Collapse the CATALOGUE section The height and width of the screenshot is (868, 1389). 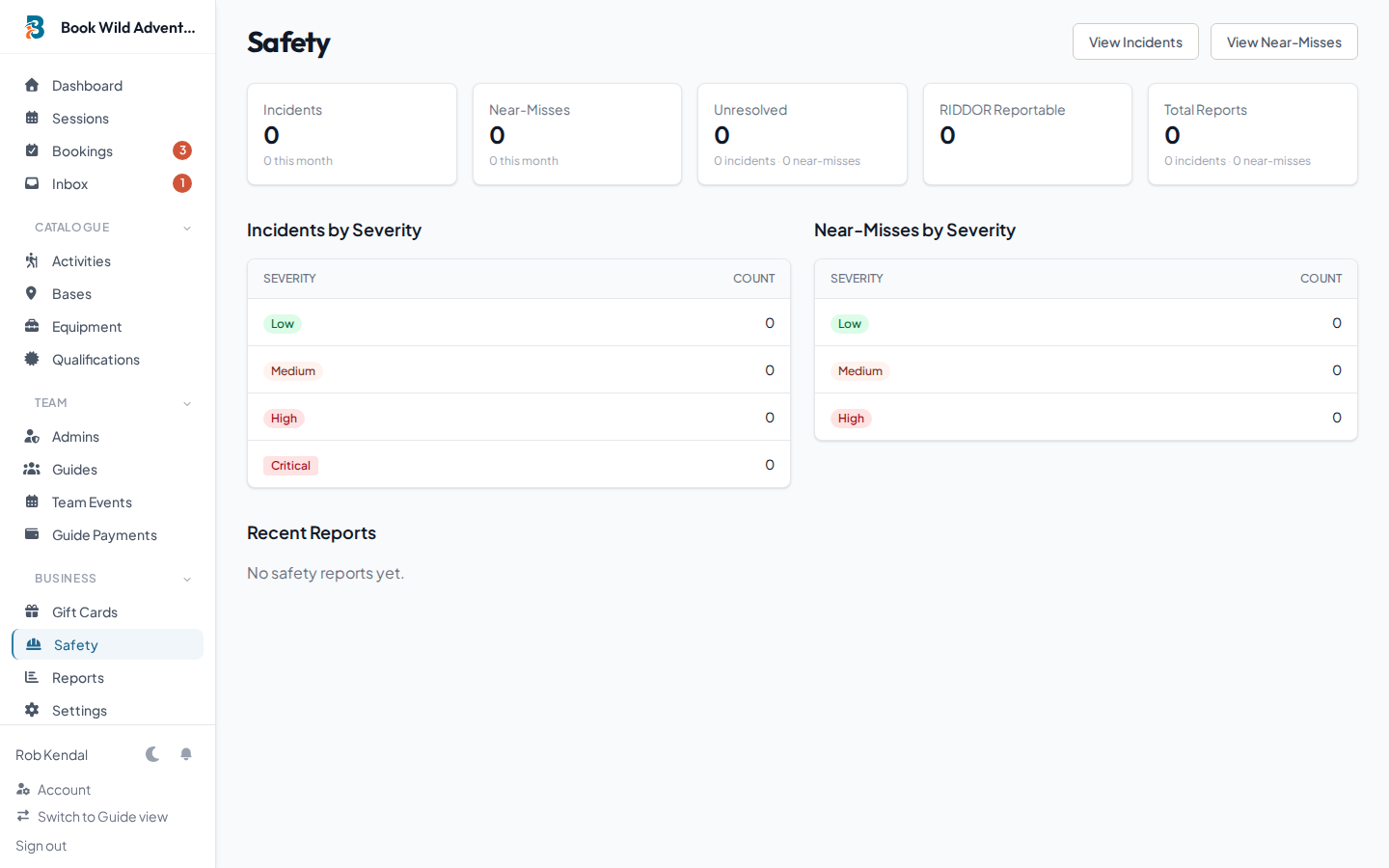tap(186, 227)
